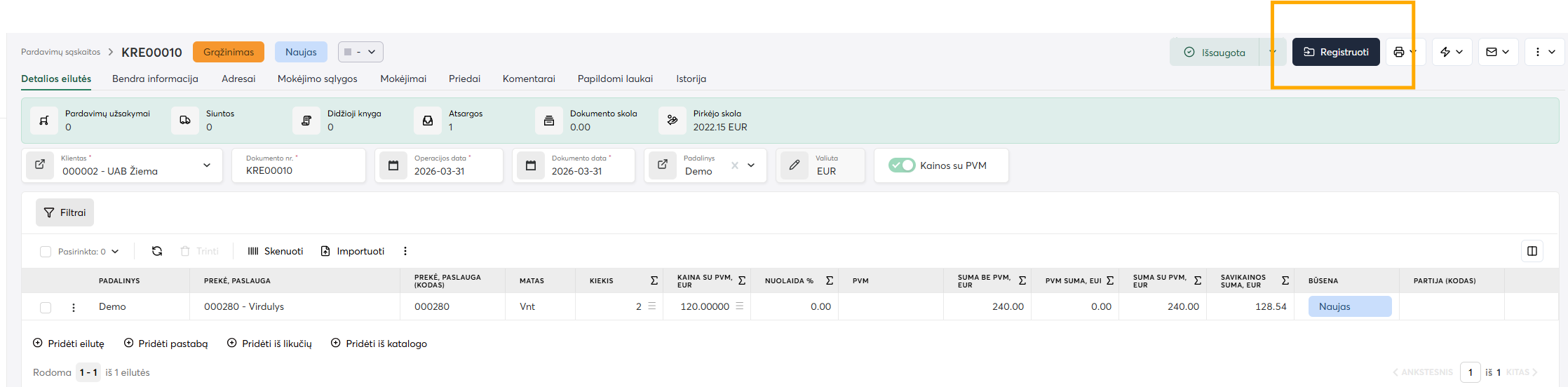Image resolution: width=1568 pixels, height=387 pixels.
Task: Check the Demo row checkbox
Action: 46,307
